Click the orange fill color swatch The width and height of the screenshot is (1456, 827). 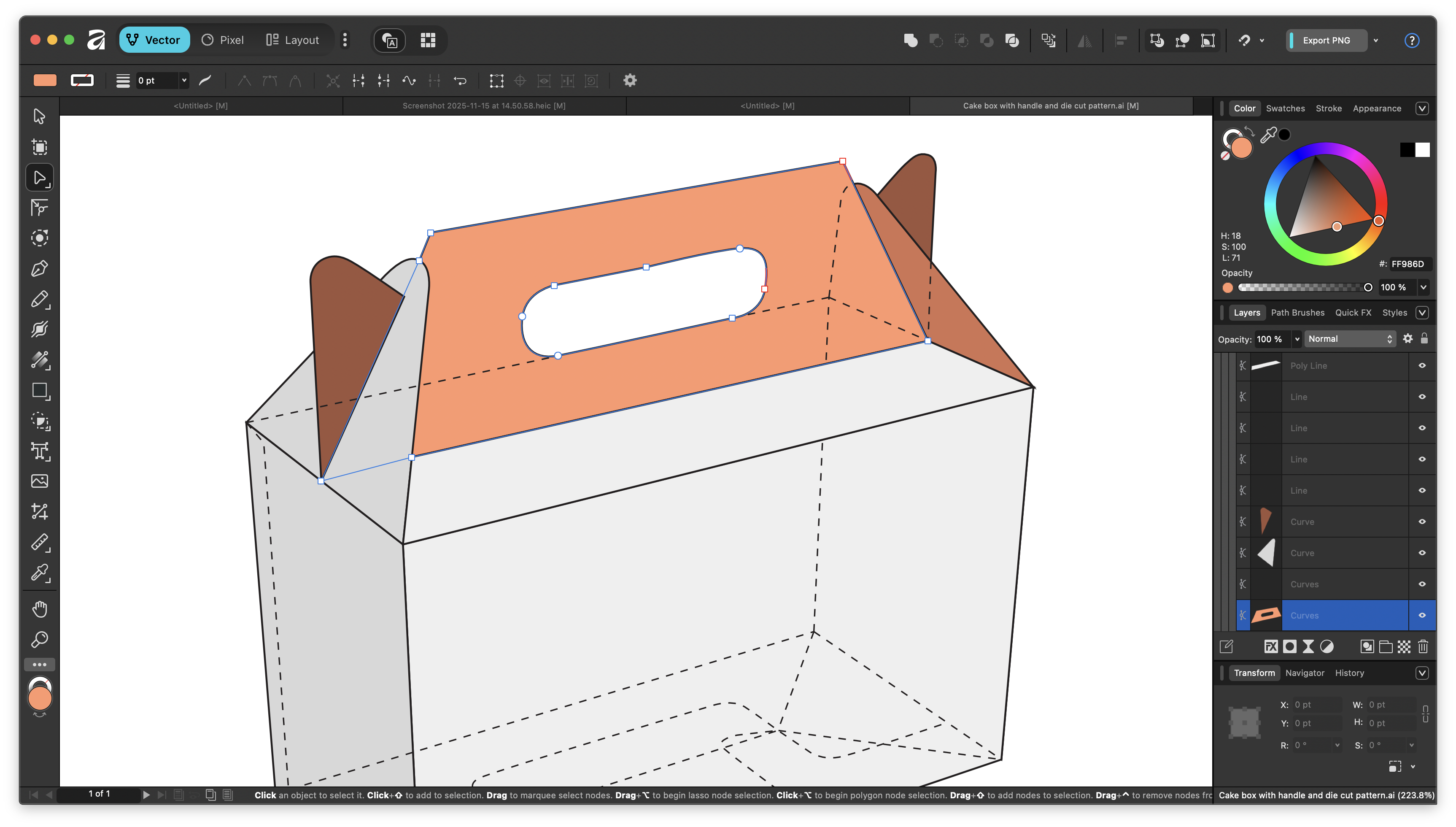tap(45, 81)
